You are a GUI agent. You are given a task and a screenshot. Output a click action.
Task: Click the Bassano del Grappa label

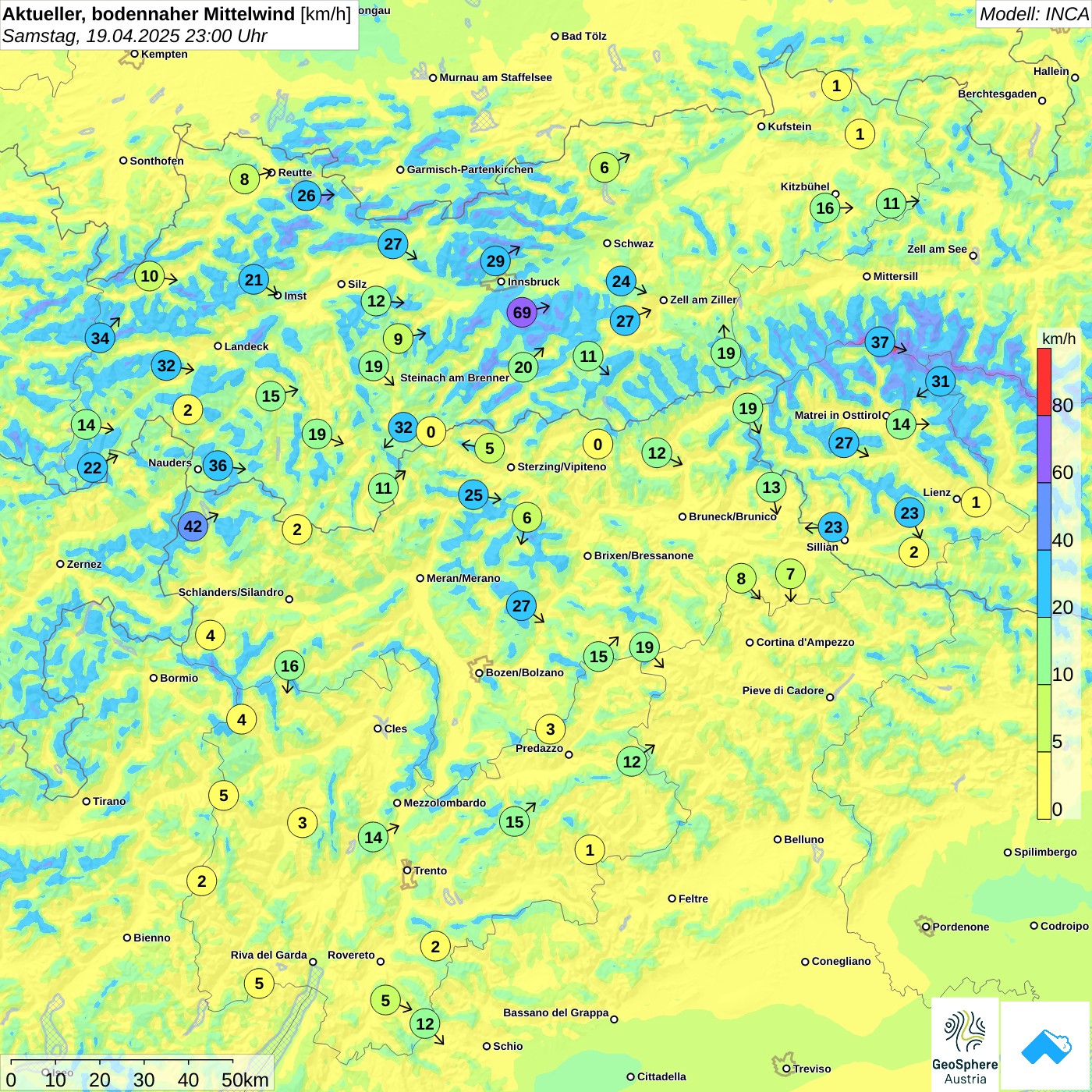[x=555, y=1012]
